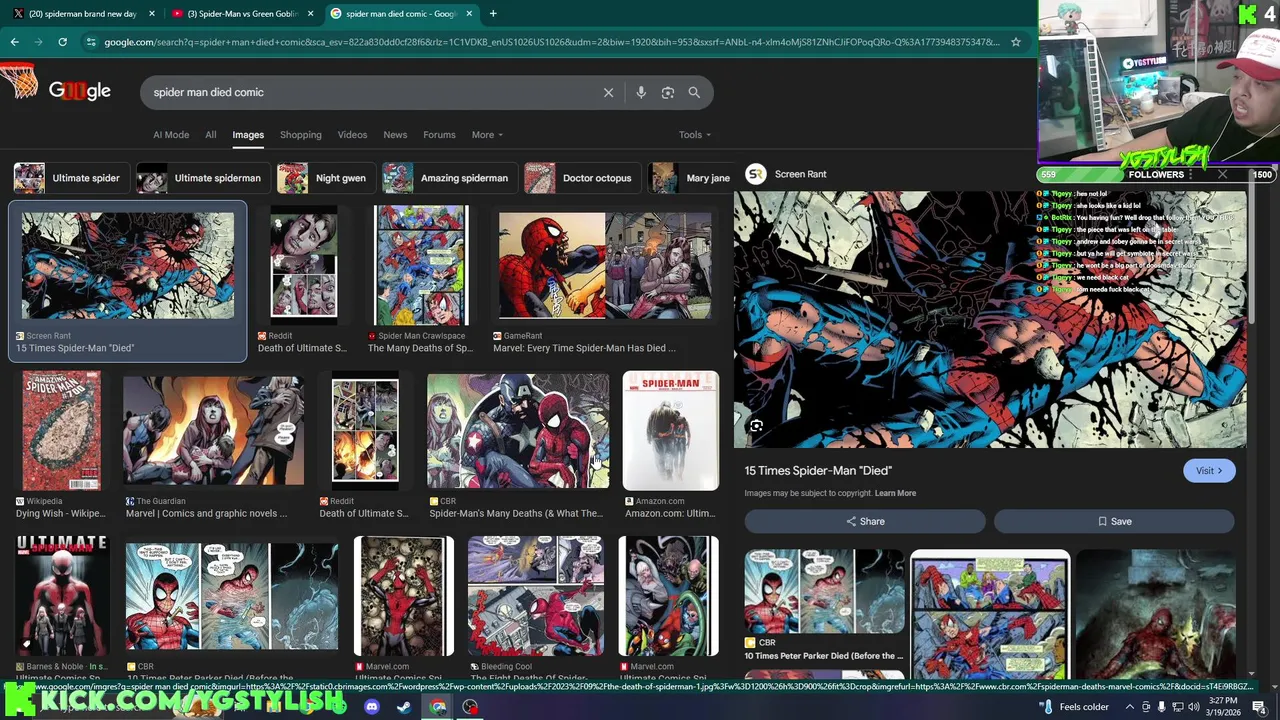Switch to Shopping results tab
1280x720 pixels.
[x=301, y=135]
